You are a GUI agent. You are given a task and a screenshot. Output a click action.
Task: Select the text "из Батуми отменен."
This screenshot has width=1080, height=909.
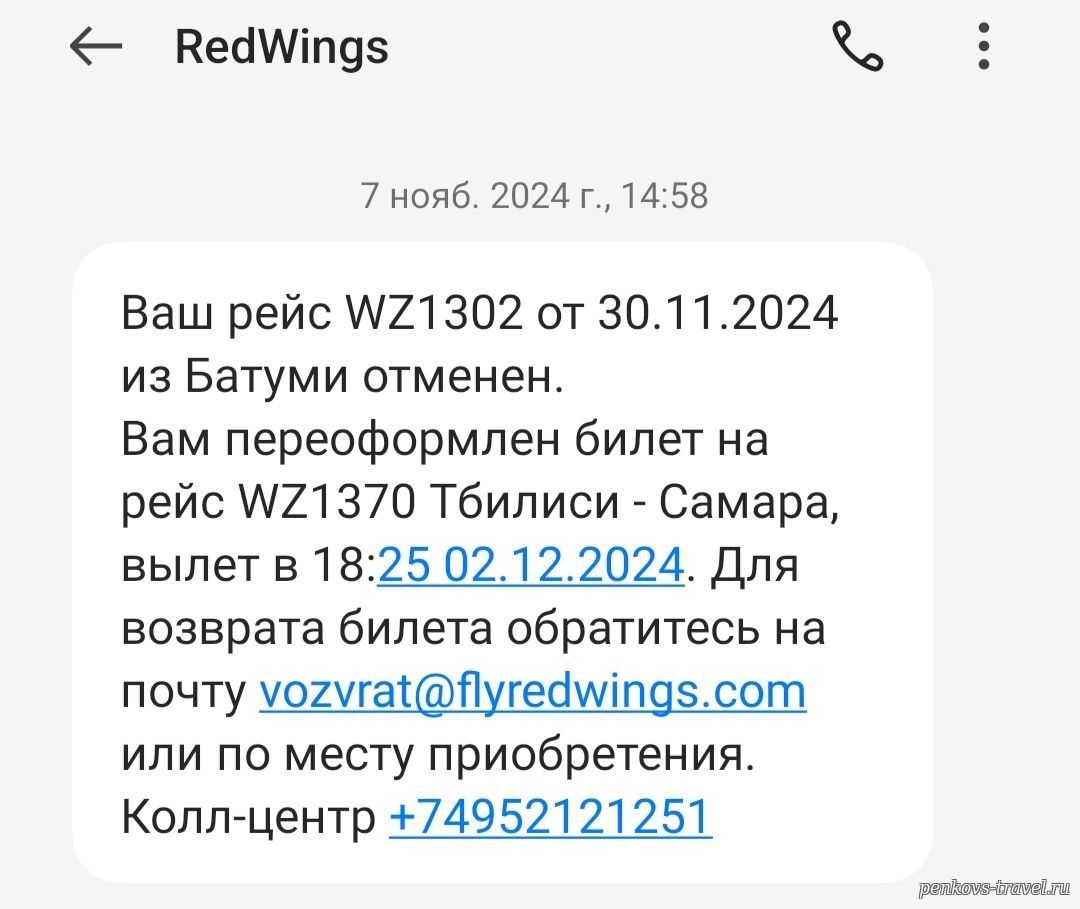point(342,377)
